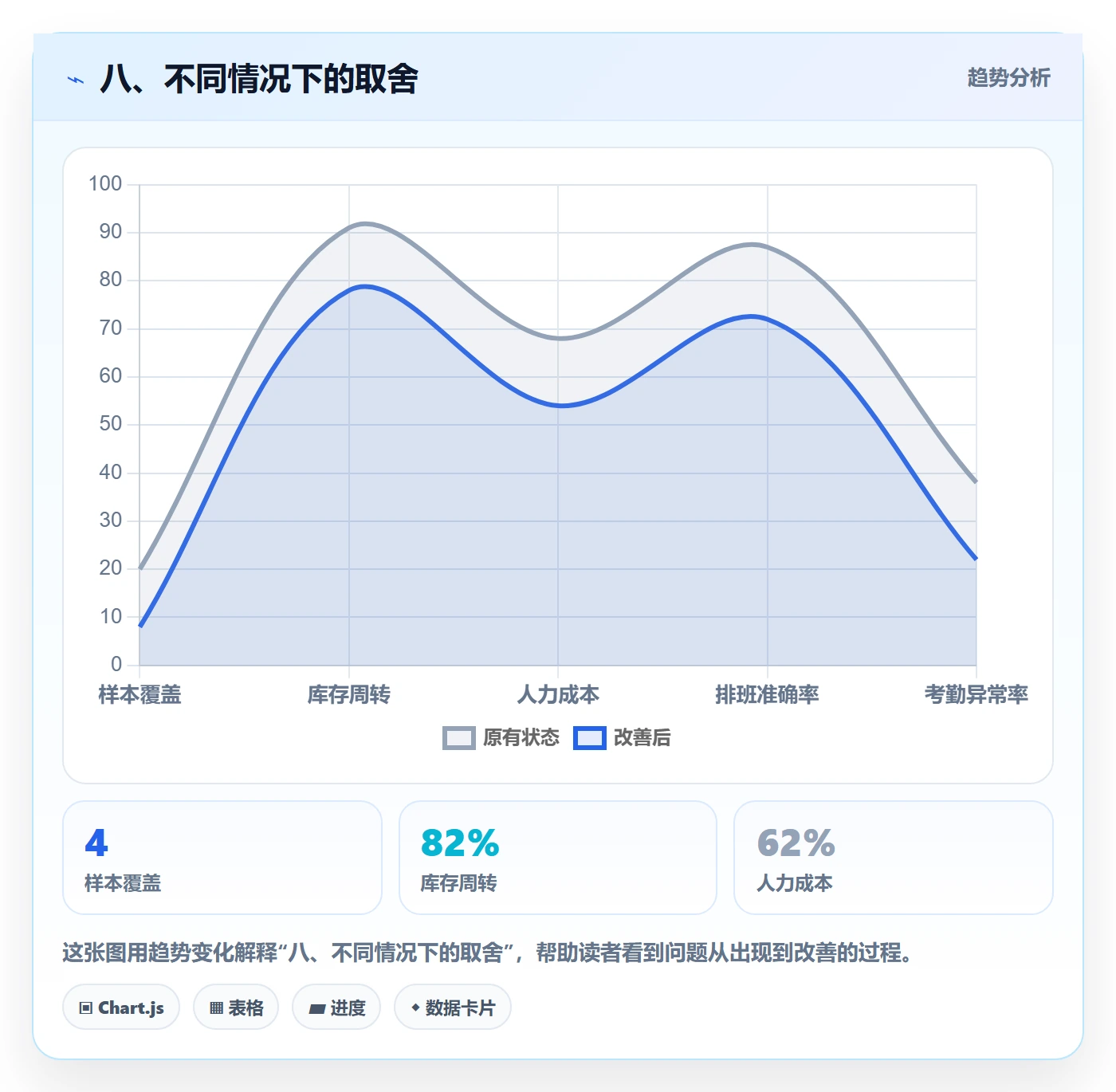Click the 库存周转 x-axis label
1116x1092 pixels.
click(348, 695)
